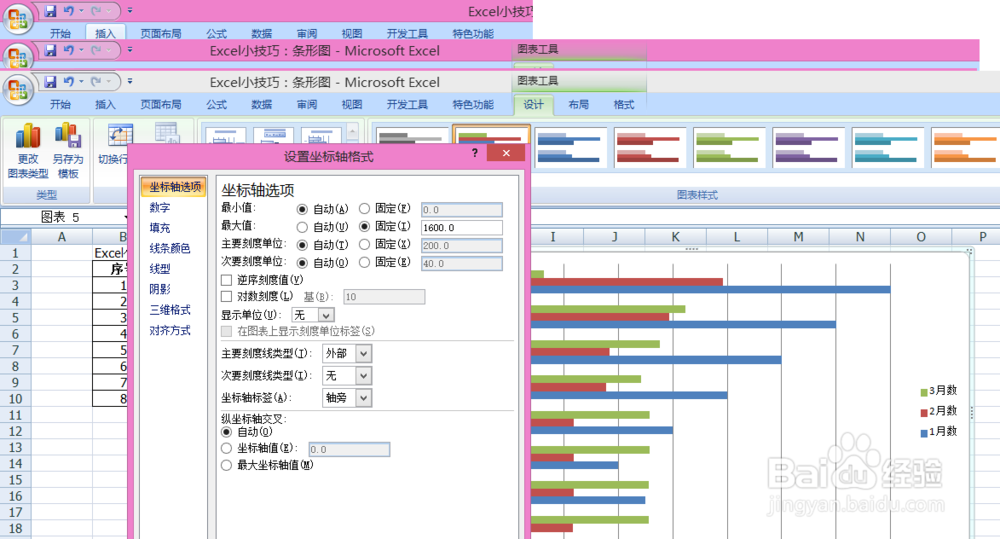Select 线条颜色 category in dialog sidebar
This screenshot has height=539, width=1000.
point(170,248)
